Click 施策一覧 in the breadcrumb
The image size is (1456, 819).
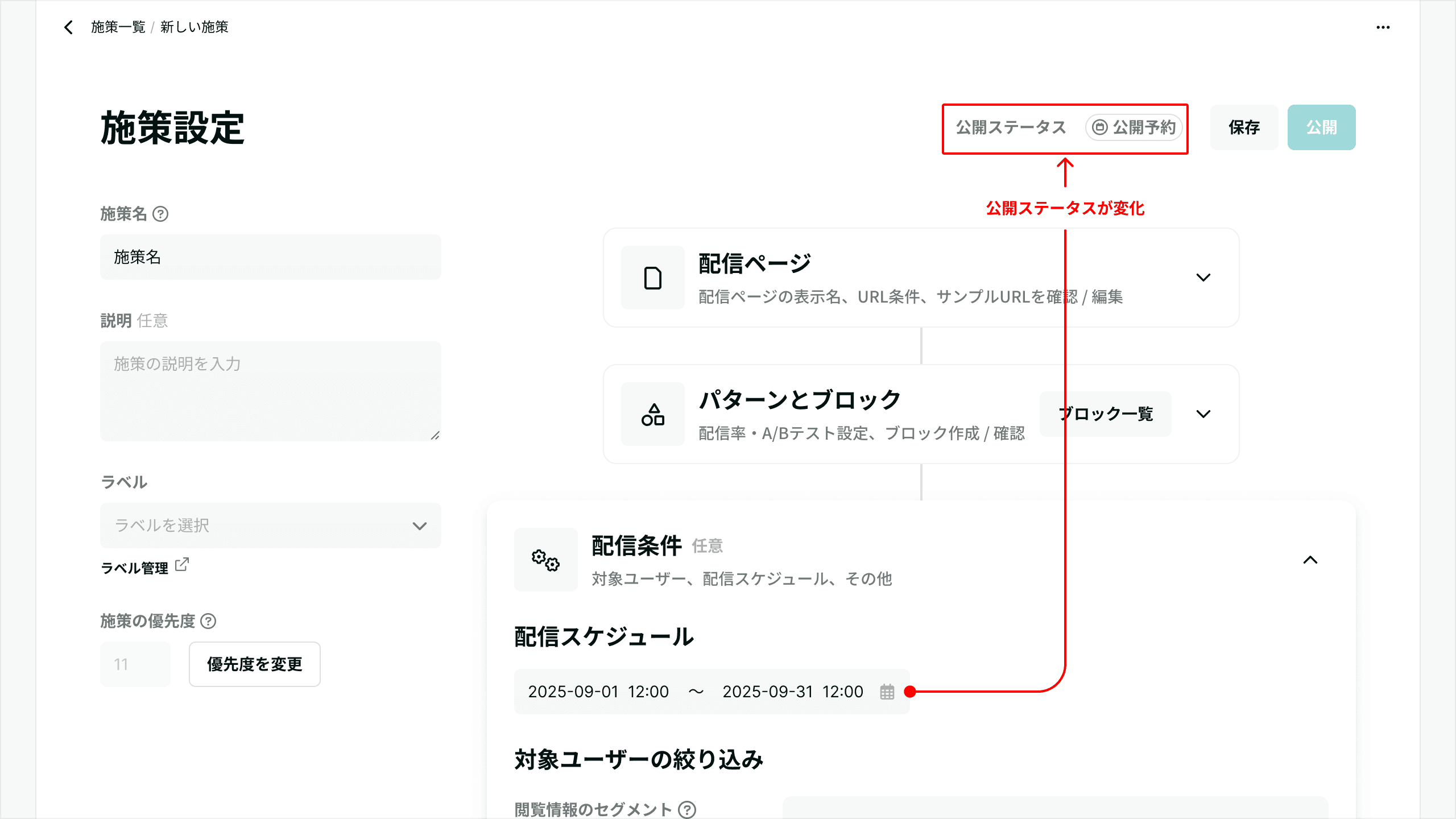118,27
